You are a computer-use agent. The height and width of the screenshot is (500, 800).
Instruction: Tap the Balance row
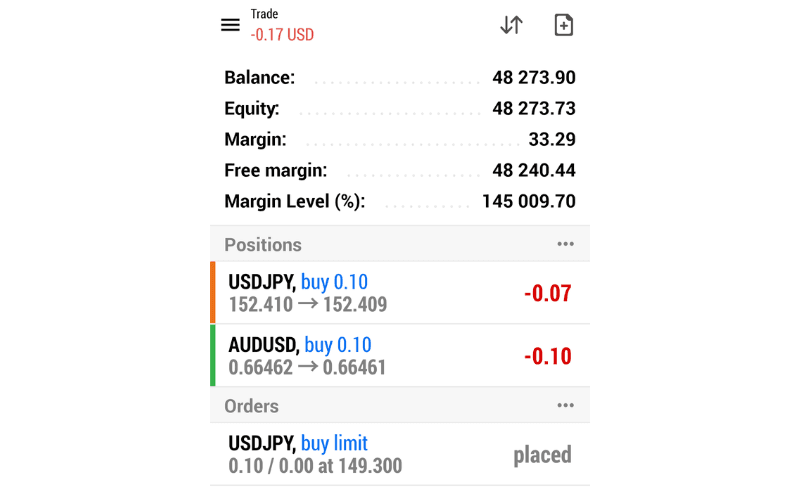point(400,78)
